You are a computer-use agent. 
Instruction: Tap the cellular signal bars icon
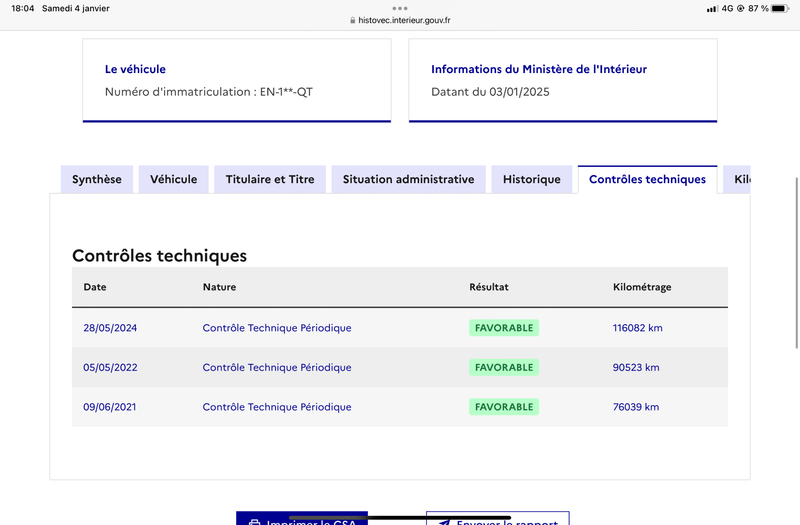pyautogui.click(x=712, y=9)
